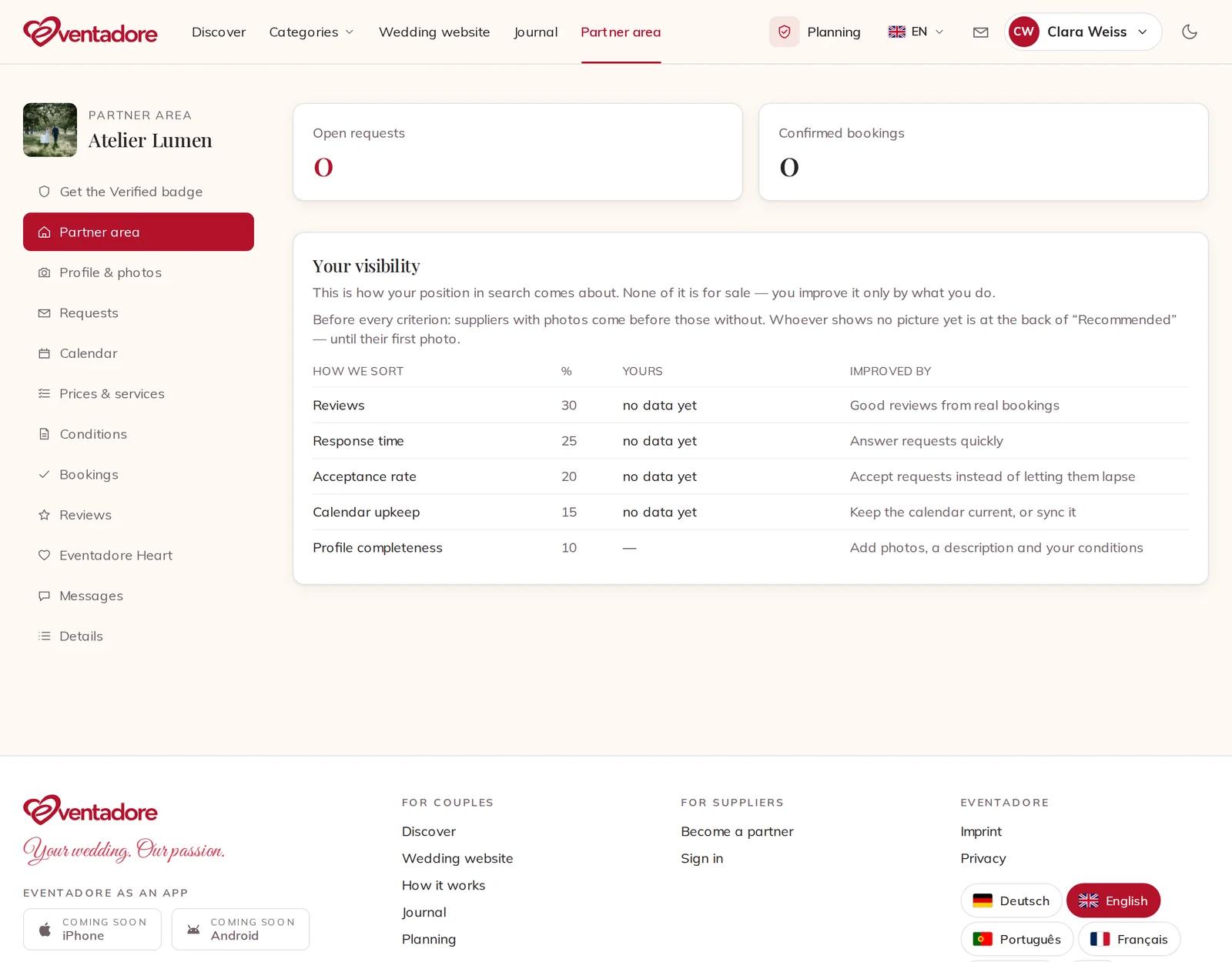Click the Atelier Lumen profile thumbnail
1232x962 pixels.
click(50, 130)
